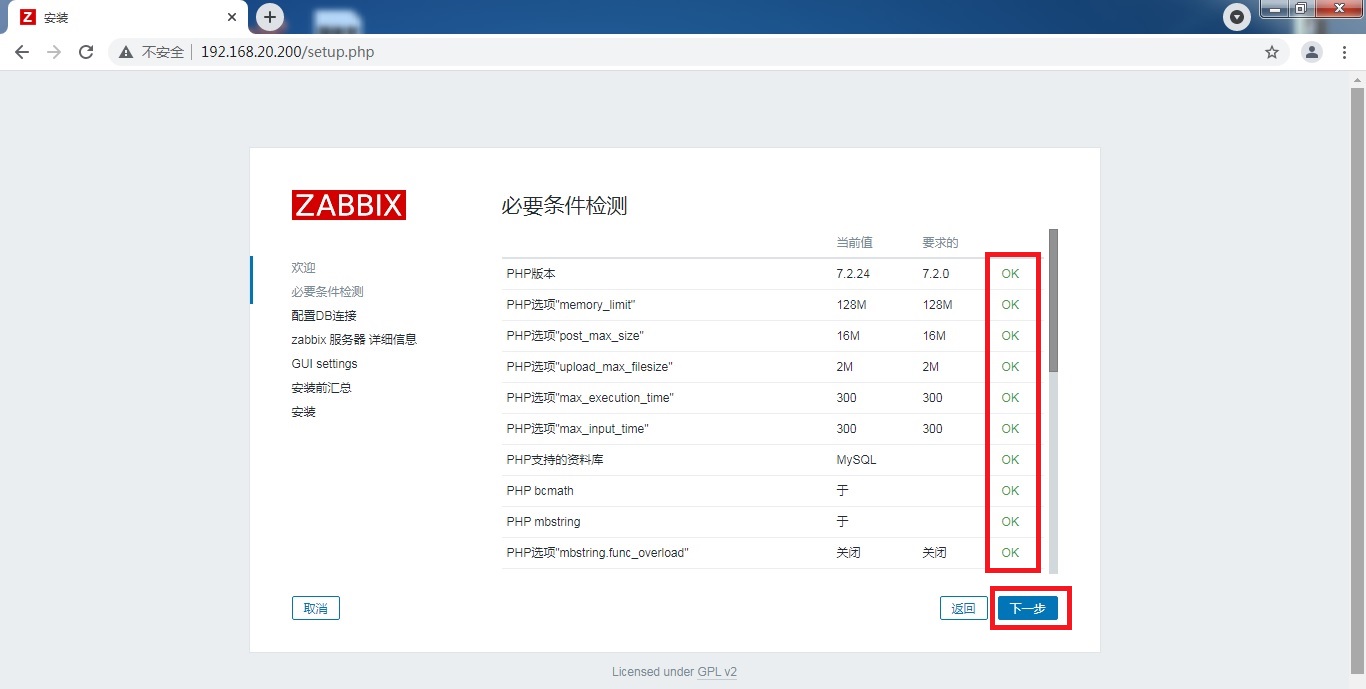Click the 取消 cancel button
The width and height of the screenshot is (1366, 689).
pos(316,608)
